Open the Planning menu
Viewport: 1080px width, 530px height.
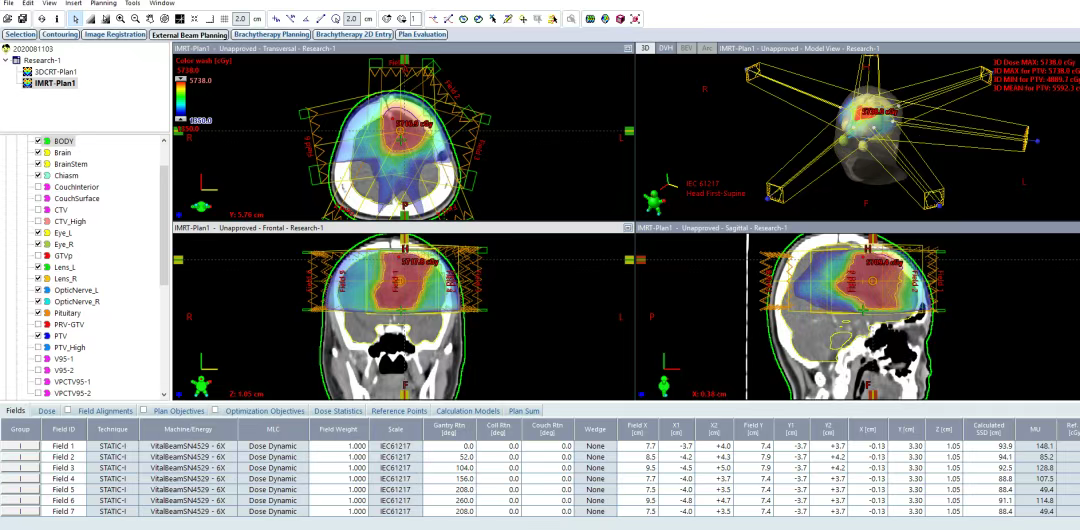(103, 4)
